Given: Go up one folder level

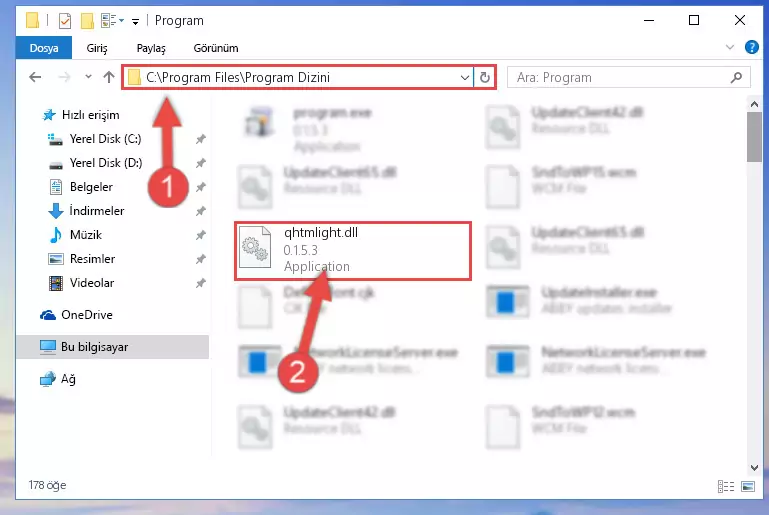Looking at the screenshot, I should point(109,77).
